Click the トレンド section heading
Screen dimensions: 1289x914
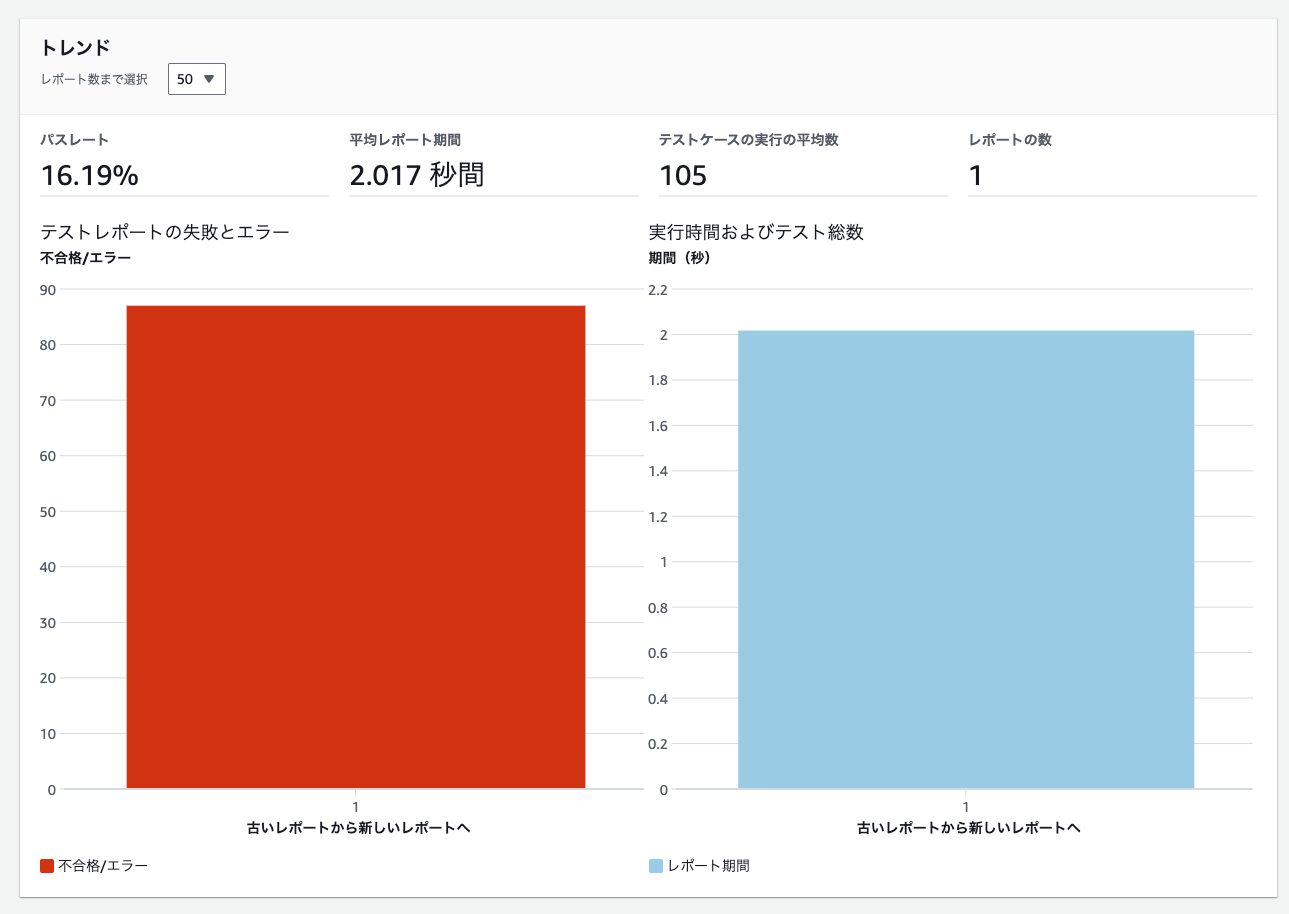75,47
